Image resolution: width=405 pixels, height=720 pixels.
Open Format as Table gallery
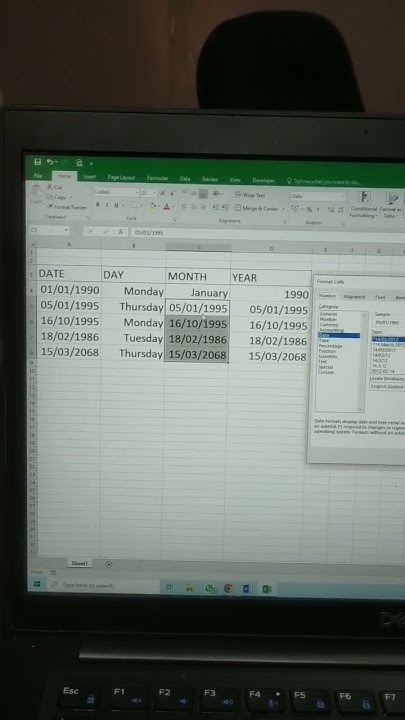[390, 205]
